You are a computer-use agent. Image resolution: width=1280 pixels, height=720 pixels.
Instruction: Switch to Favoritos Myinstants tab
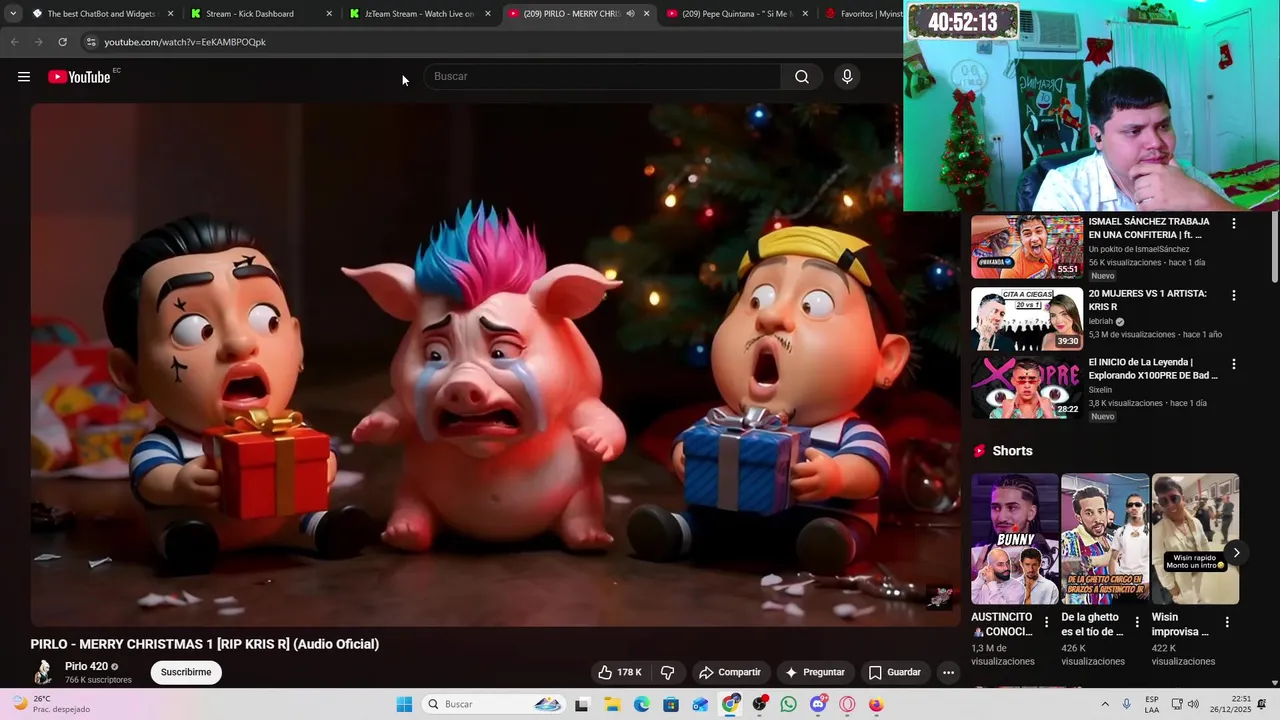tap(863, 14)
